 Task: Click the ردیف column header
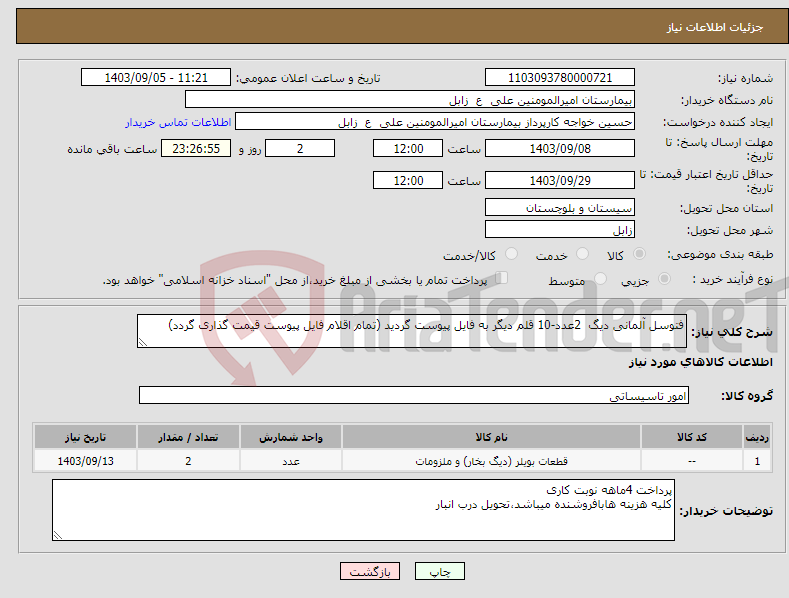(x=757, y=437)
